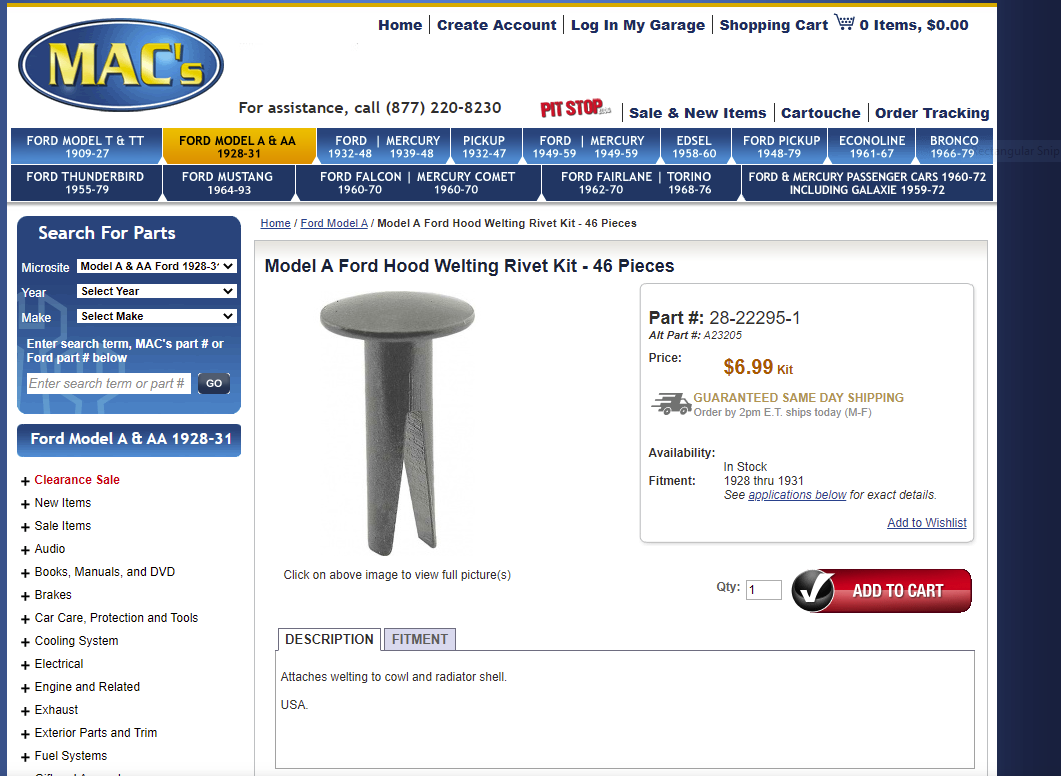Expand the Cooling System category
This screenshot has width=1061, height=776.
[x=76, y=641]
